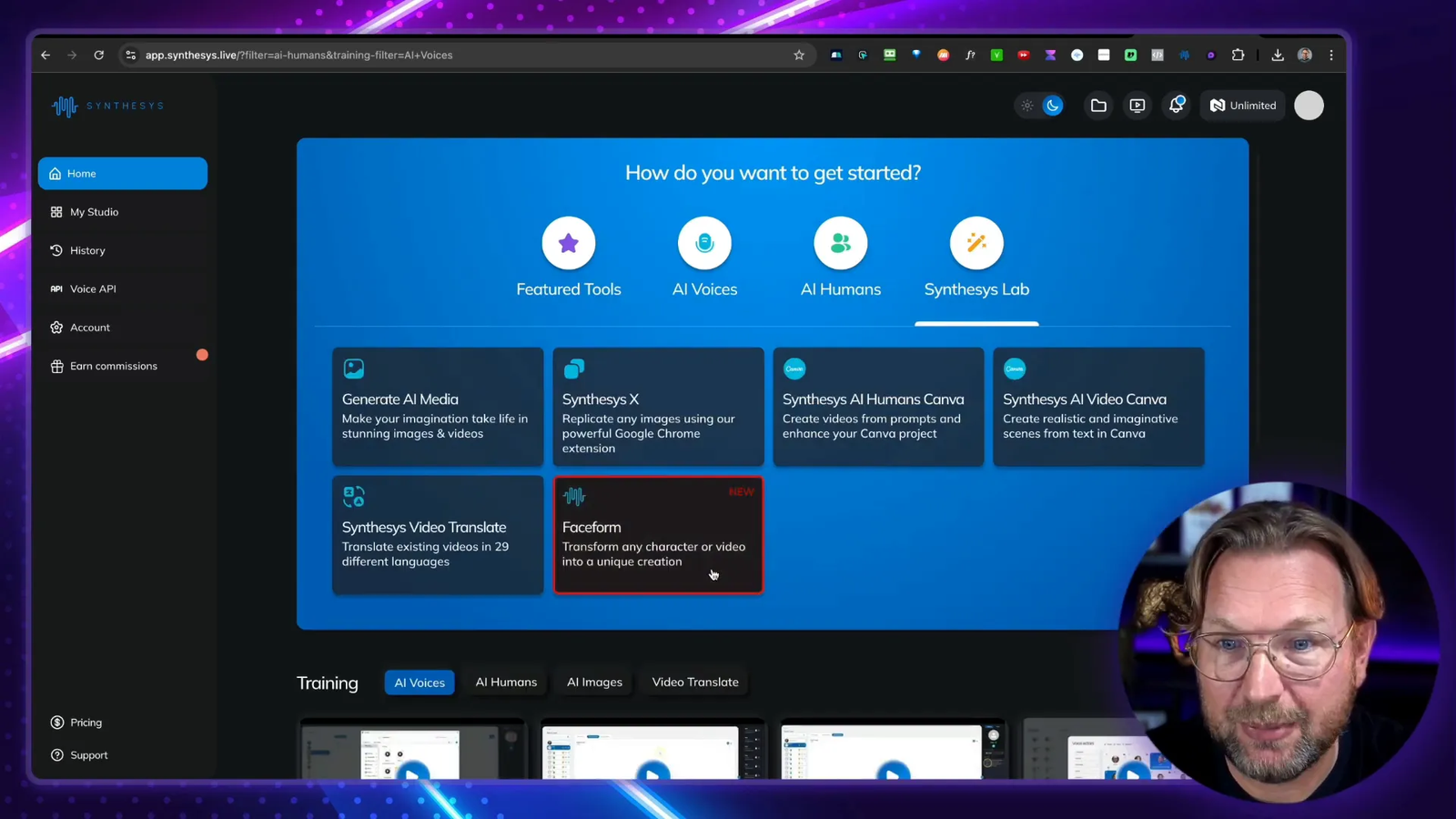Open Earn commissions in sidebar

point(123,366)
